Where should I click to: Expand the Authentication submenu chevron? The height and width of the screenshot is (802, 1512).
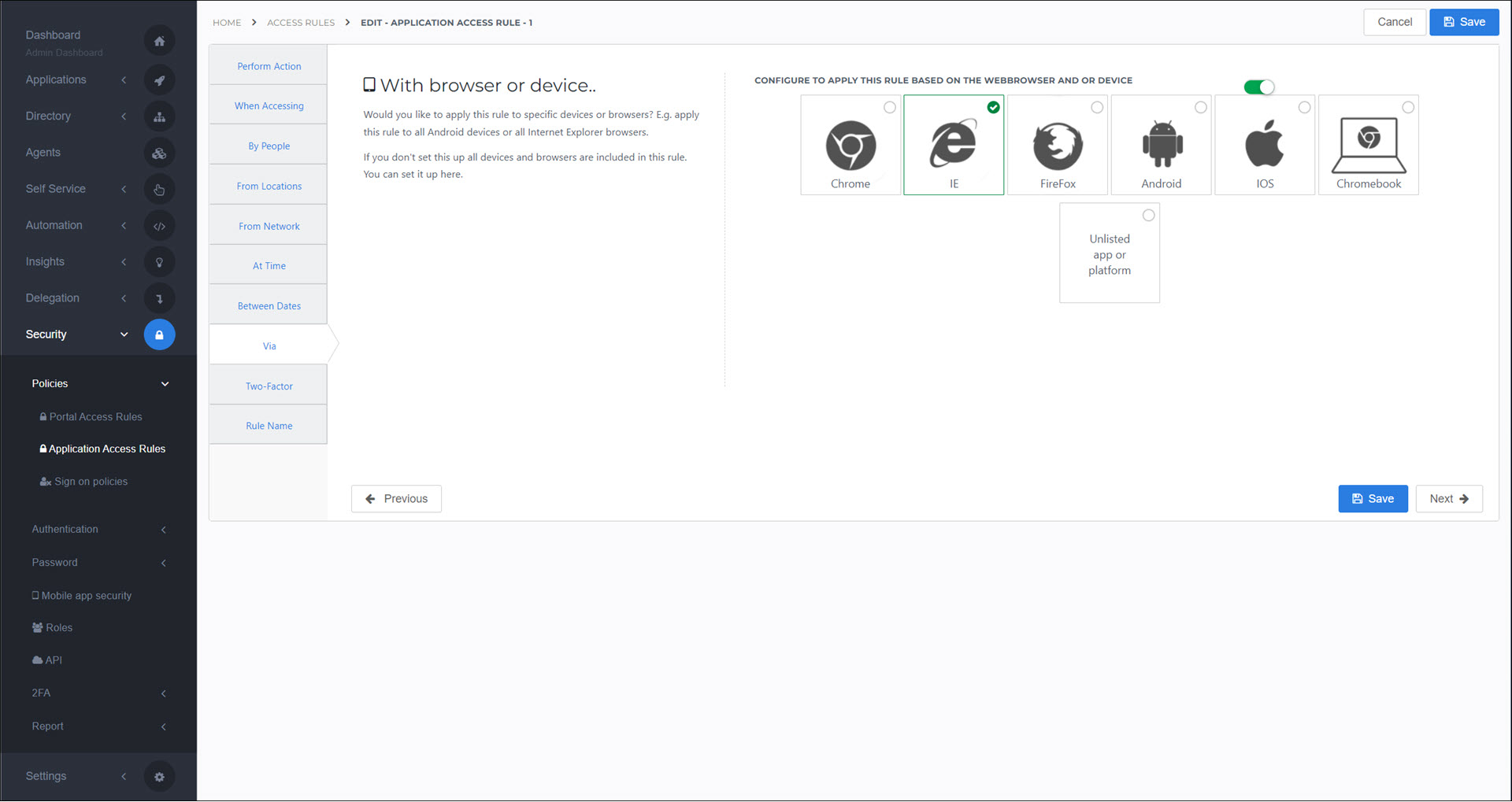pyautogui.click(x=164, y=530)
